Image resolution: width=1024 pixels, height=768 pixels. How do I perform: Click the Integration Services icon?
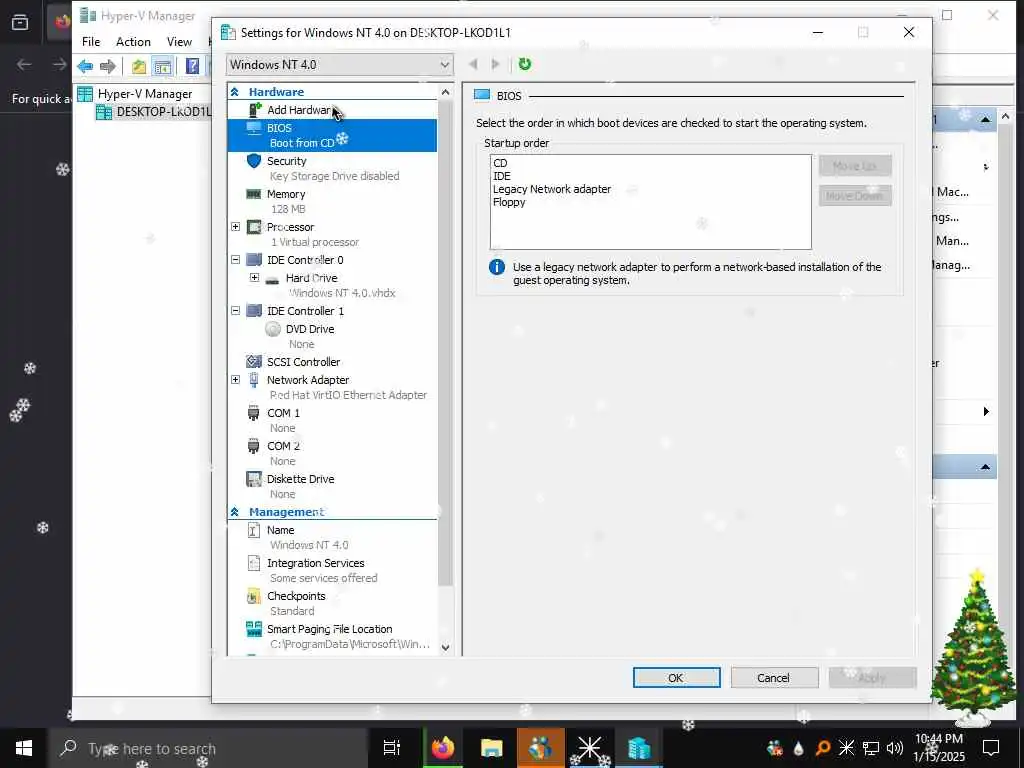[x=253, y=563]
